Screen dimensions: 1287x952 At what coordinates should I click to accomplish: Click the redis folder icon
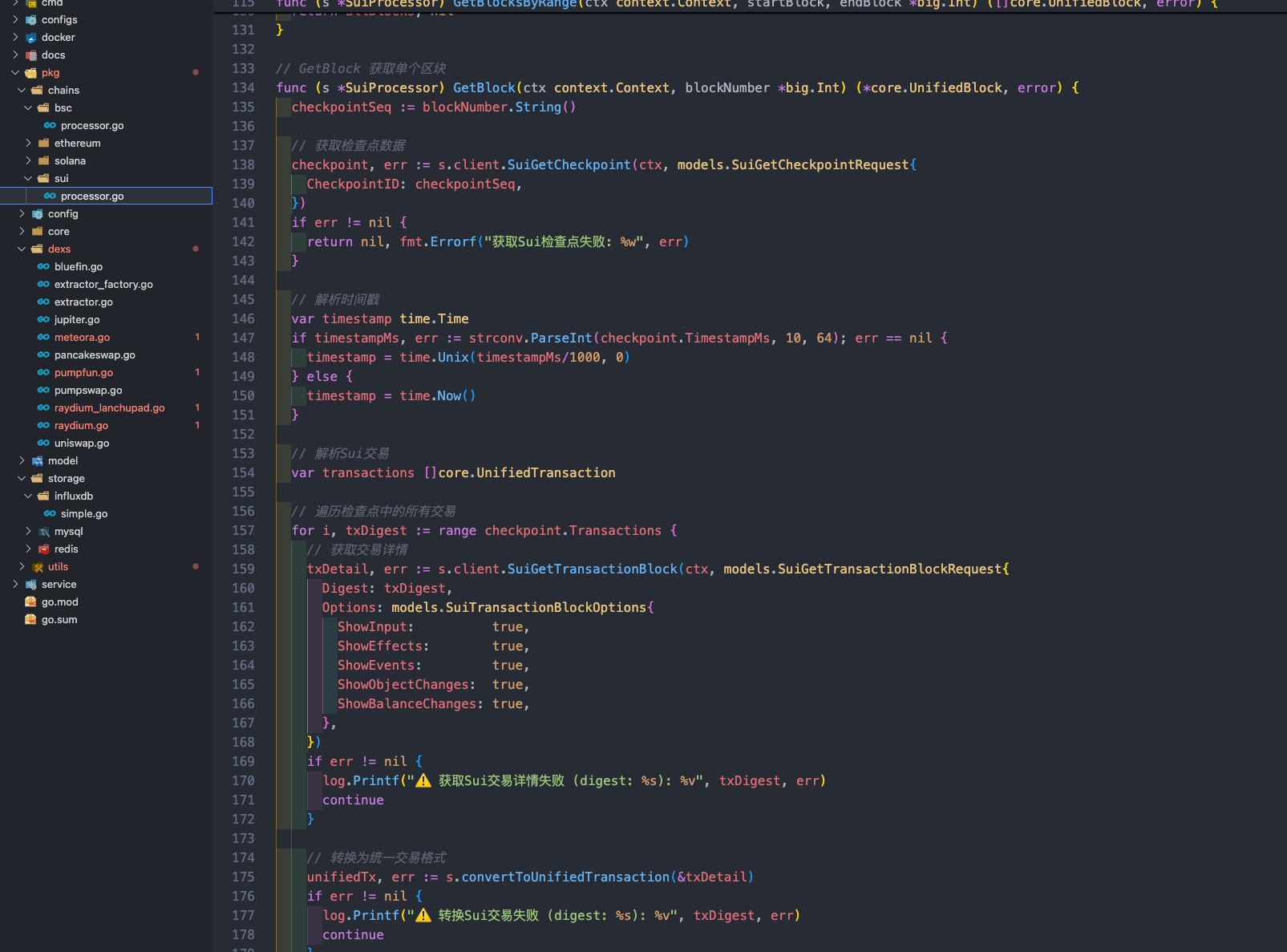[44, 549]
